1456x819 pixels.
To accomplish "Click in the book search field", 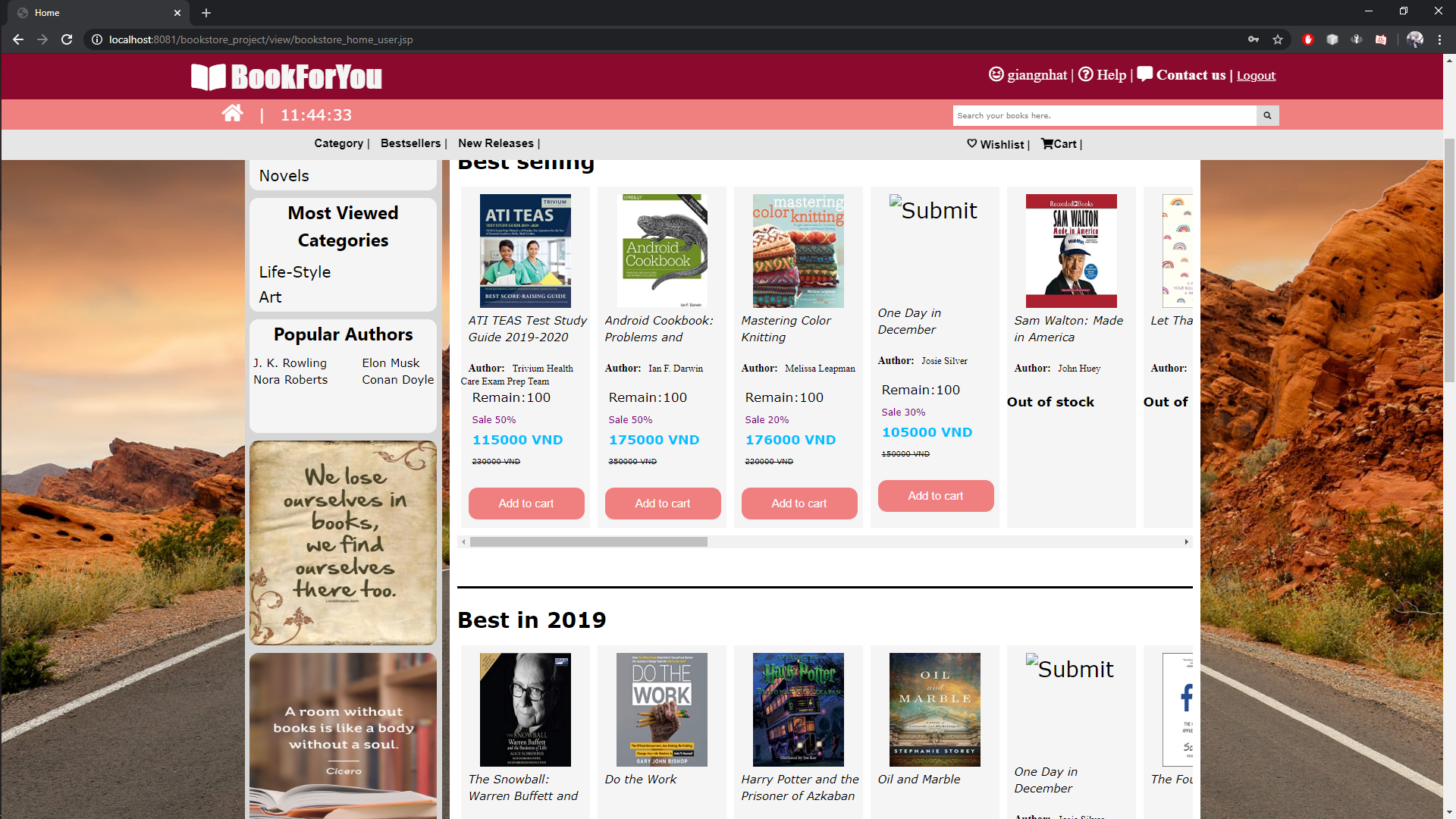I will pos(1104,115).
